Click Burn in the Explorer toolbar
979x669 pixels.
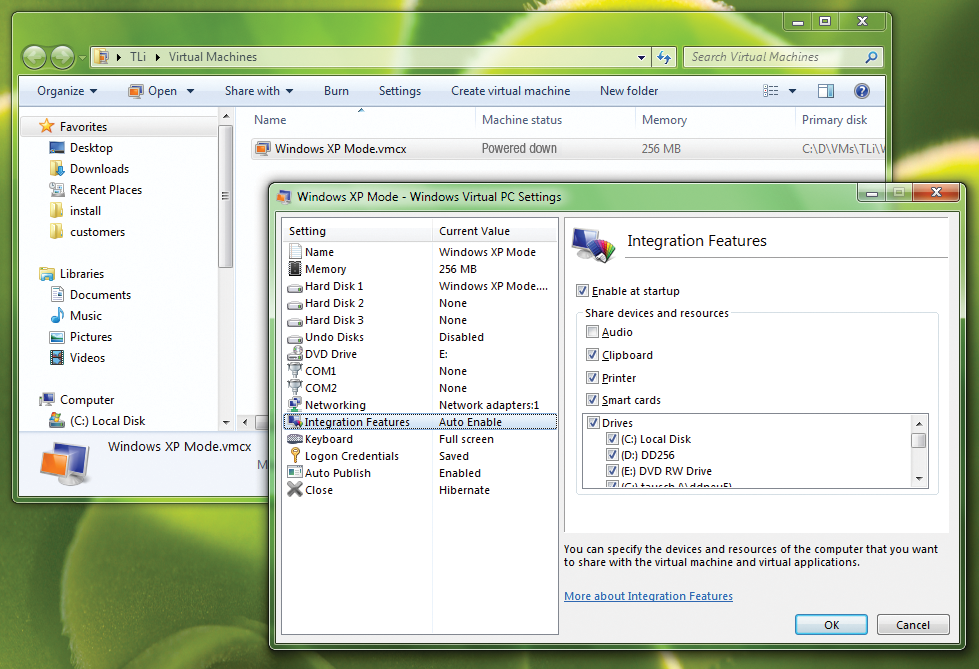coord(336,91)
